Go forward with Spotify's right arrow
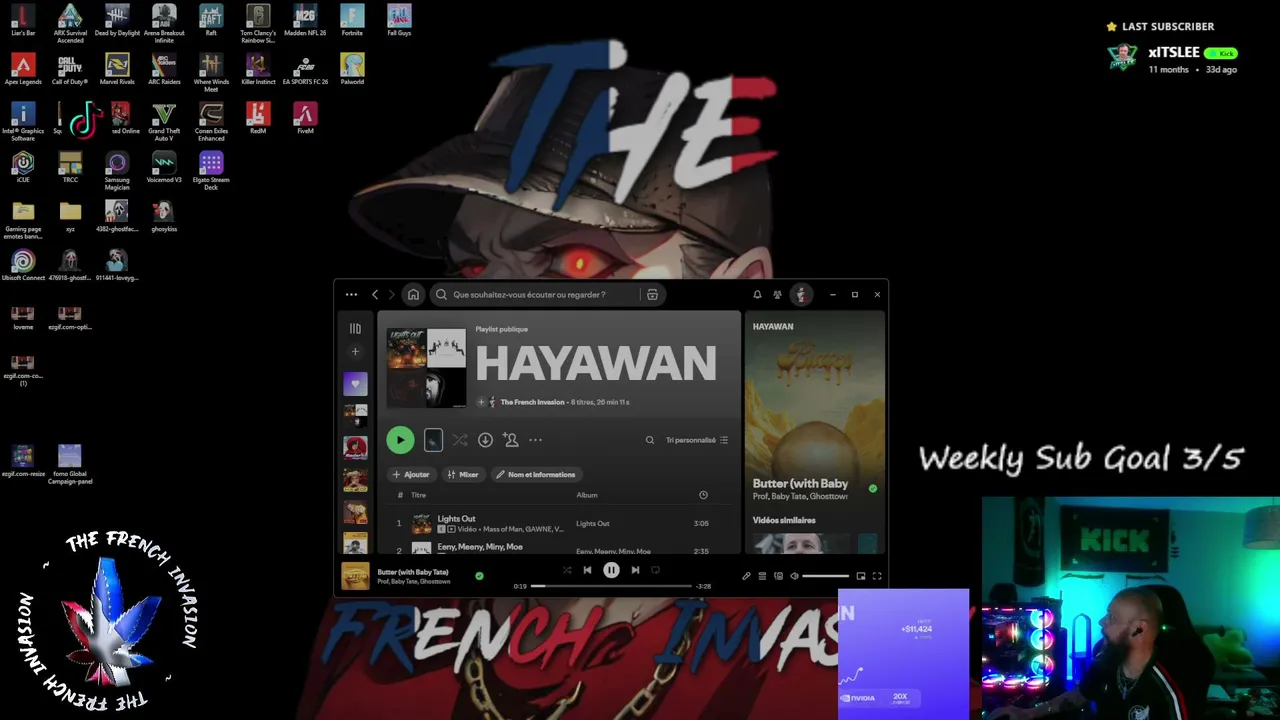Screen dimensions: 1280x720 click(391, 295)
